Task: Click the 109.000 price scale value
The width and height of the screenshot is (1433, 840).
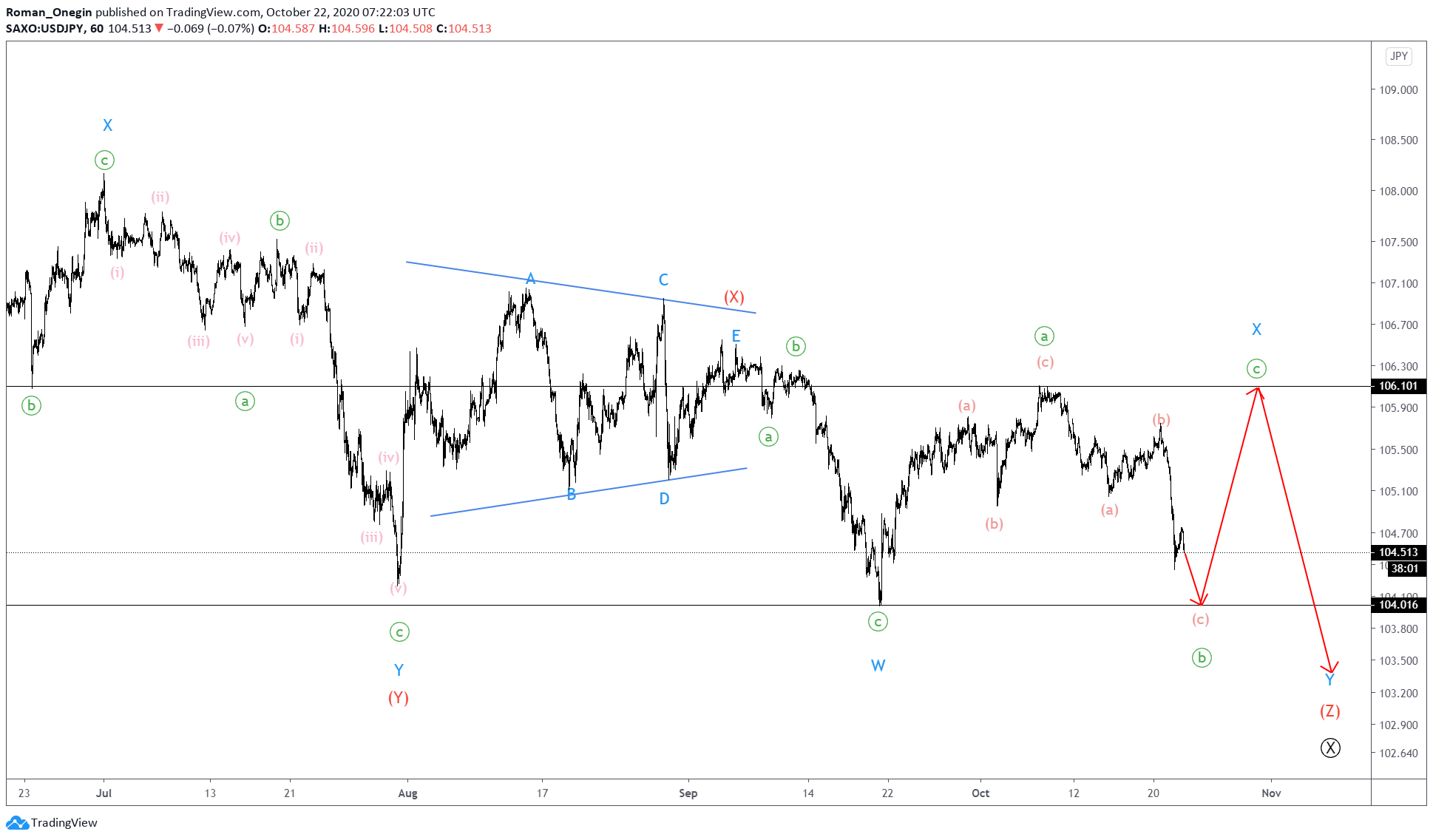Action: [x=1398, y=89]
